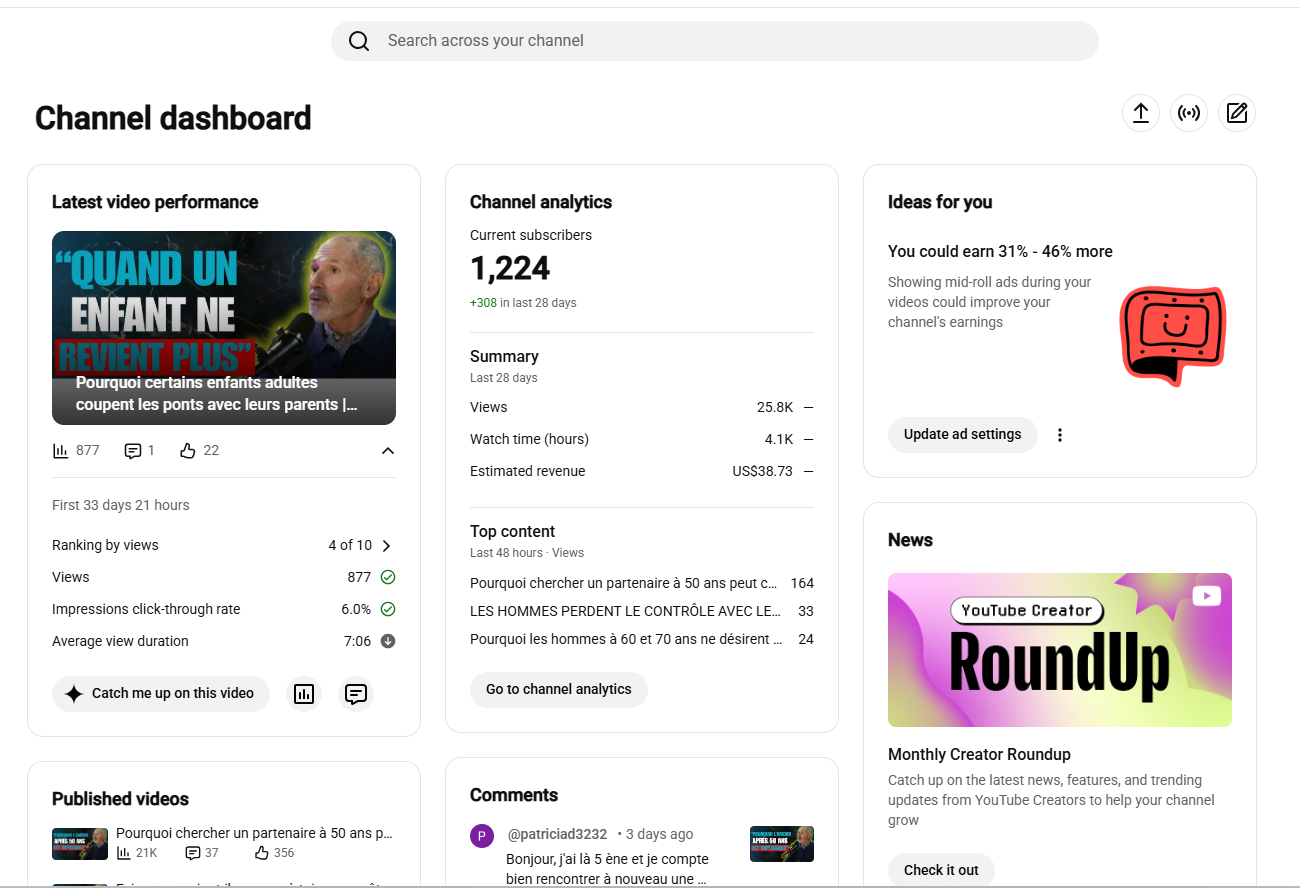Click the Published videos heading
Viewport: 1300px width, 888px height.
[120, 799]
